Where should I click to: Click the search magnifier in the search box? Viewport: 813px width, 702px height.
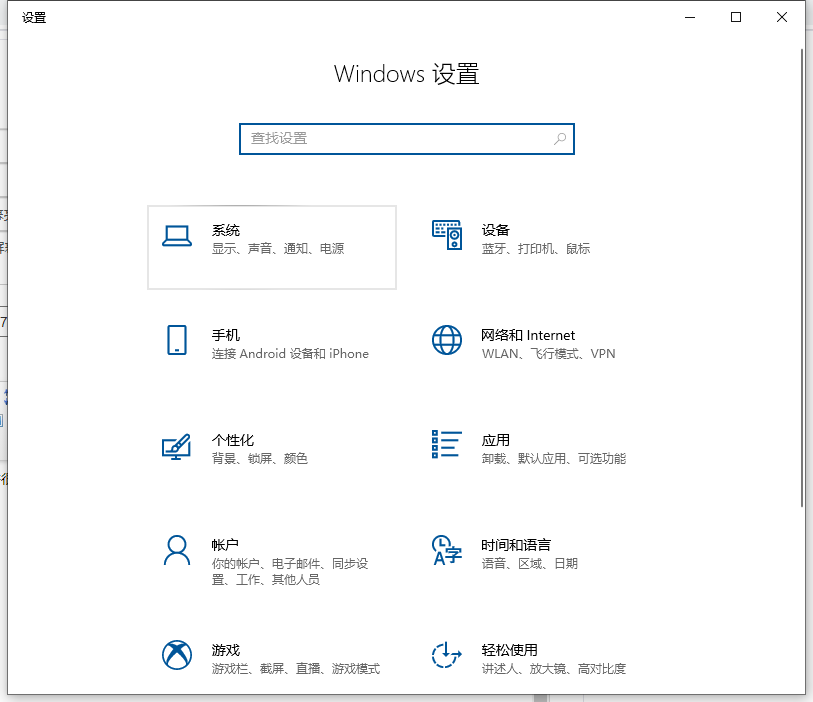560,139
